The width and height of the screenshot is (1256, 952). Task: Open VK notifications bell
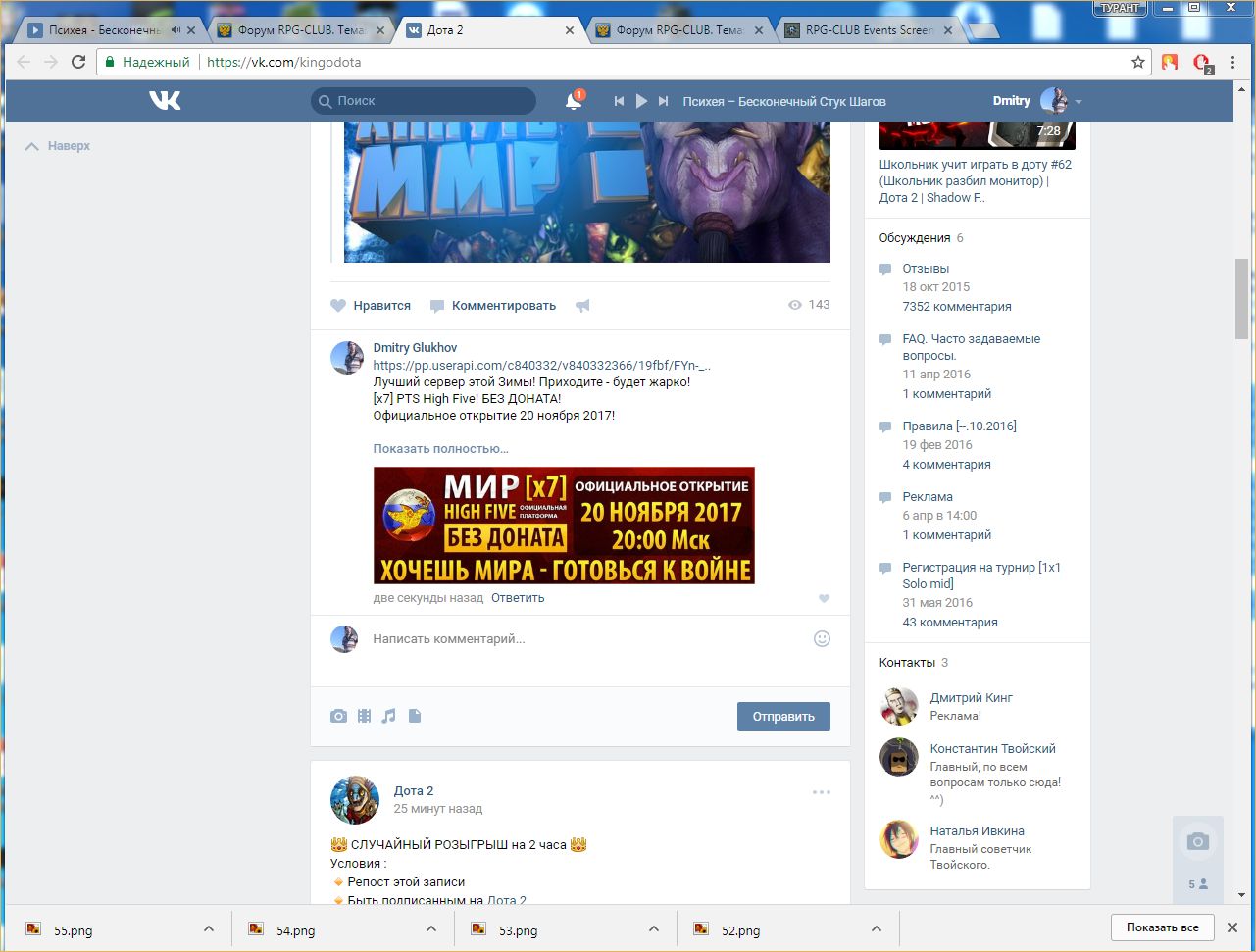click(574, 101)
